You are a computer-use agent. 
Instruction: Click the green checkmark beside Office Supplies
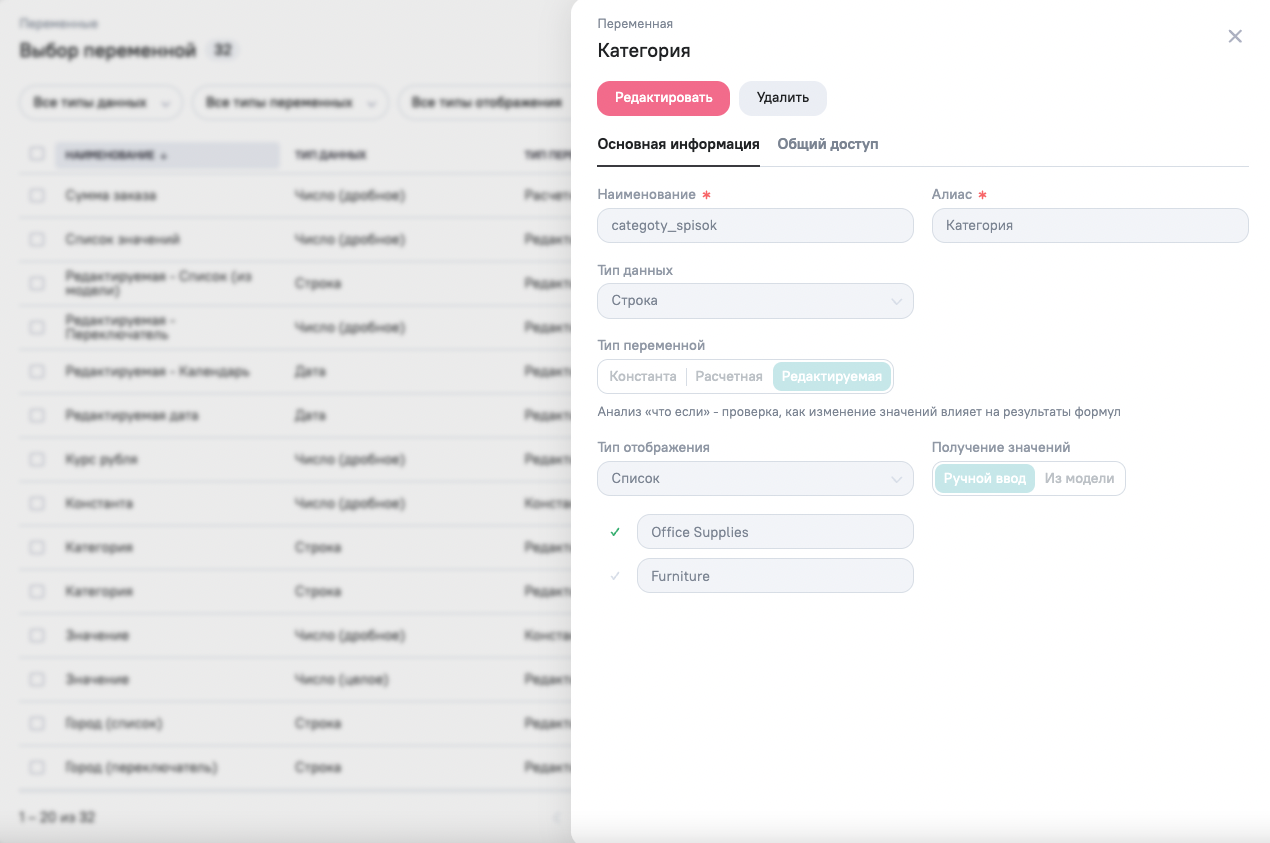point(615,532)
